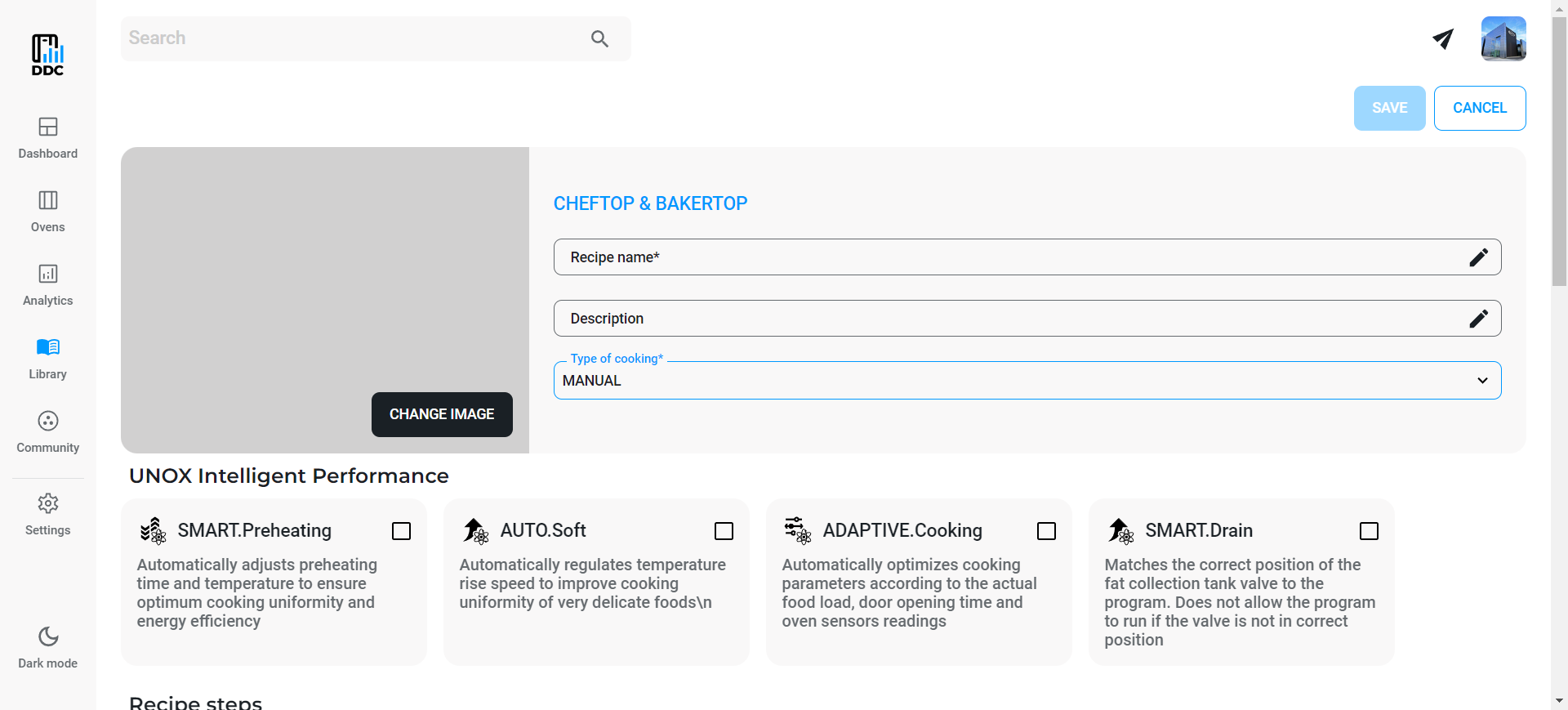
Task: Enable the SMART.Drain checkbox
Action: [x=1369, y=531]
